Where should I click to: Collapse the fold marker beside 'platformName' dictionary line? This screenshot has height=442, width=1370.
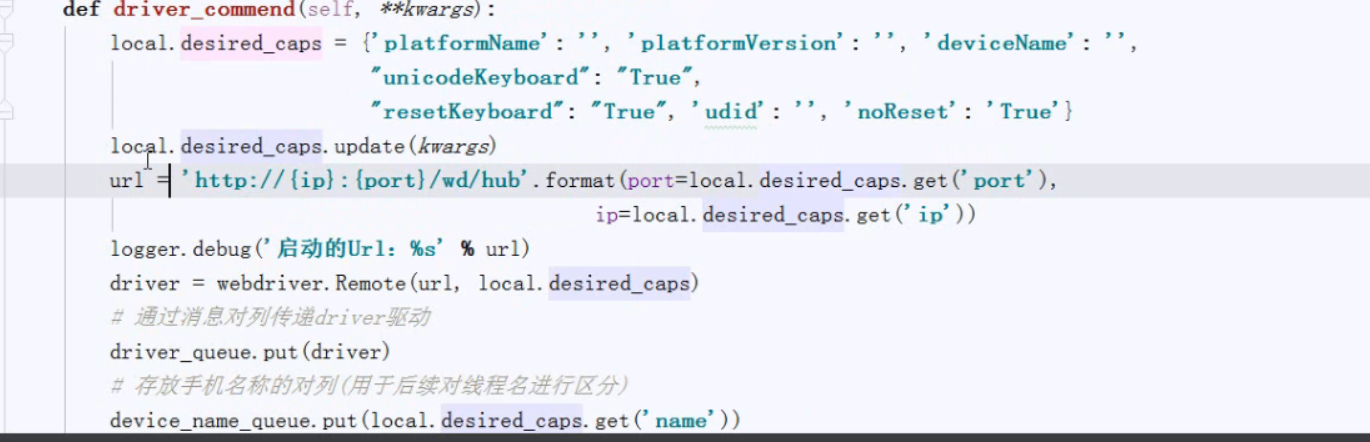(x=6, y=43)
